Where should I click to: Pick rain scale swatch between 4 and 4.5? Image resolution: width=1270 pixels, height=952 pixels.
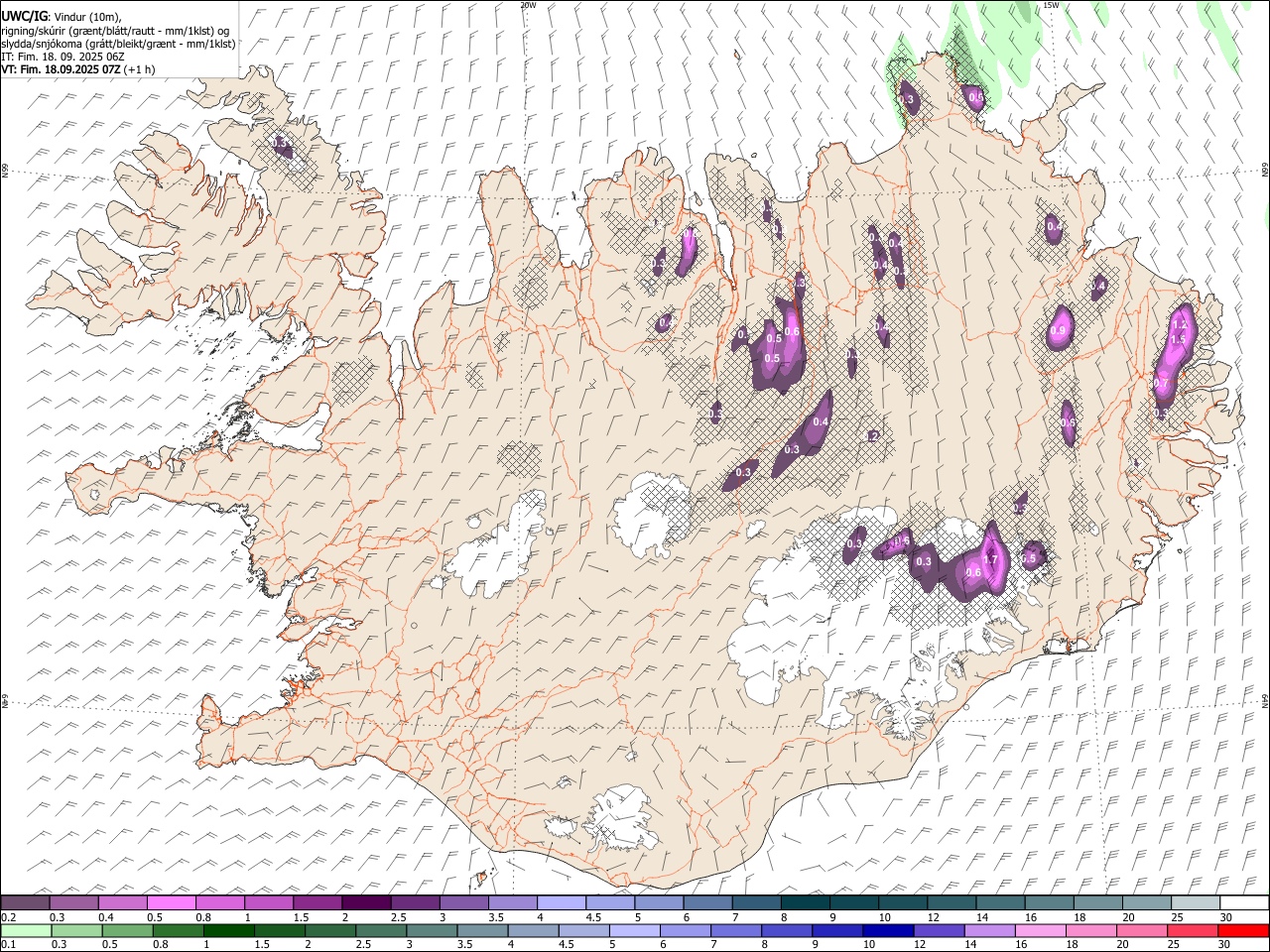click(x=532, y=931)
